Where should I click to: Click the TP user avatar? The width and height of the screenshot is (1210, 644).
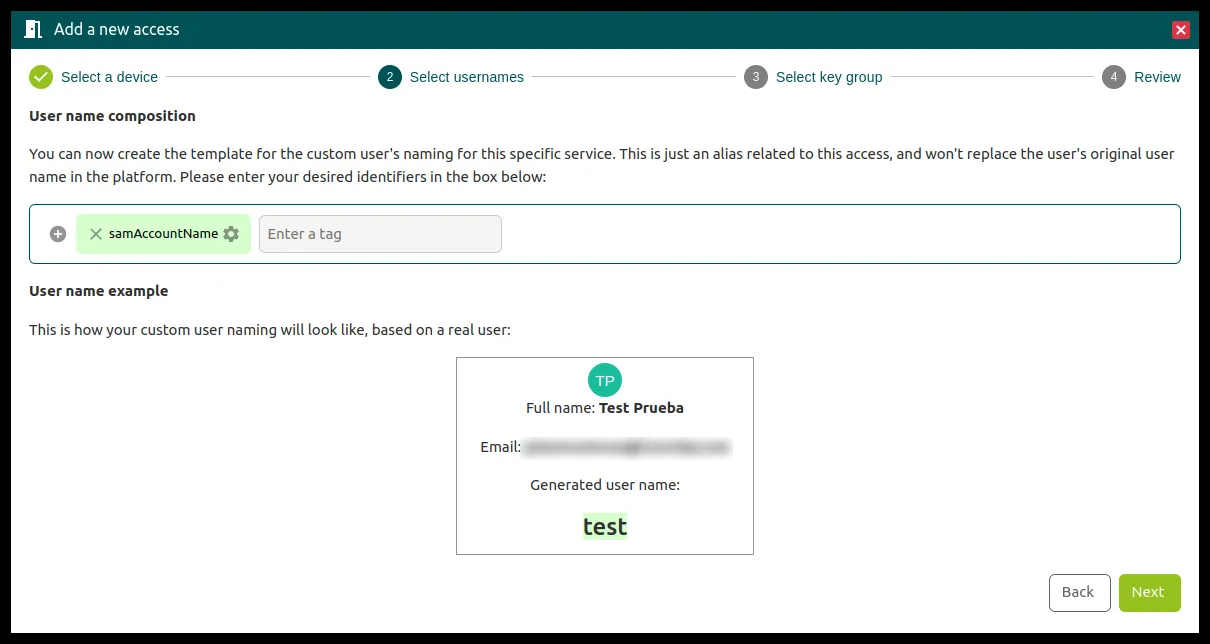(x=605, y=380)
